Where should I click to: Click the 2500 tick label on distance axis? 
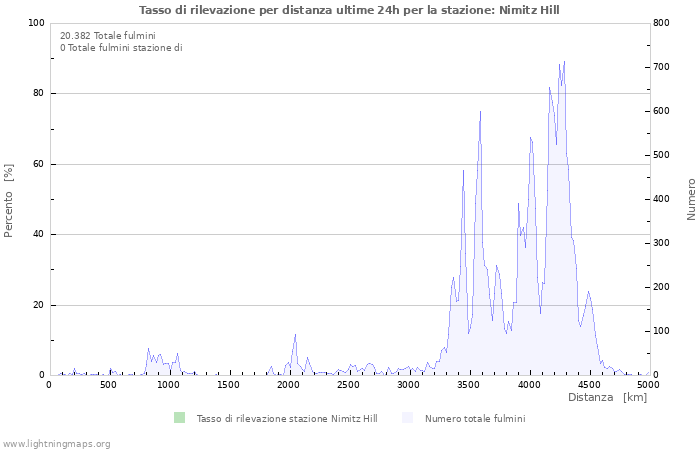(349, 385)
